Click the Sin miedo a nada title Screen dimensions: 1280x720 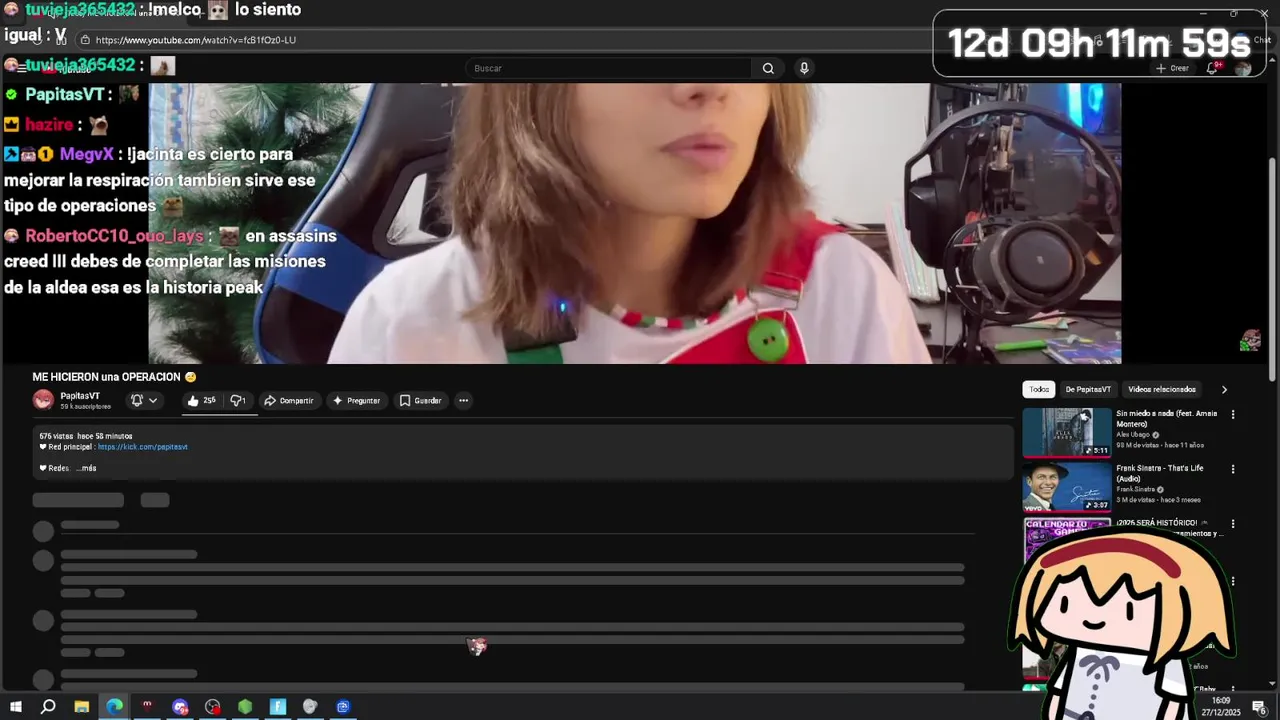(1167, 418)
